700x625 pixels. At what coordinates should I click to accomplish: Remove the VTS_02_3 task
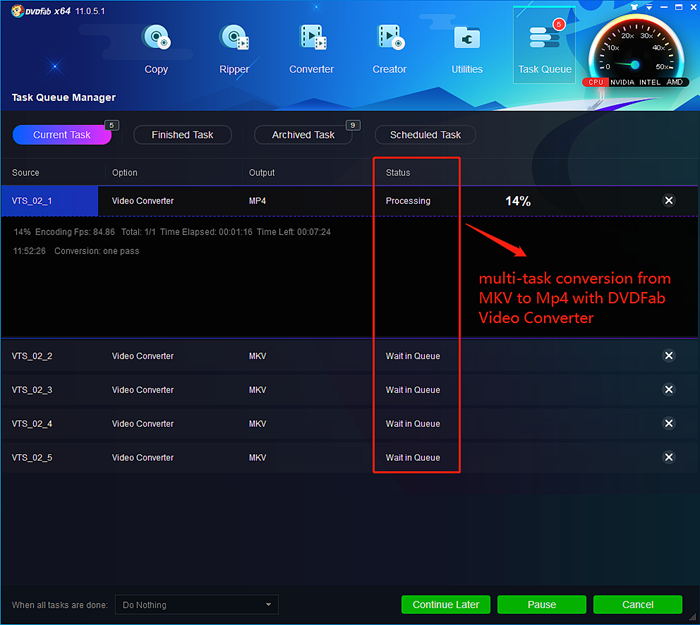(668, 389)
